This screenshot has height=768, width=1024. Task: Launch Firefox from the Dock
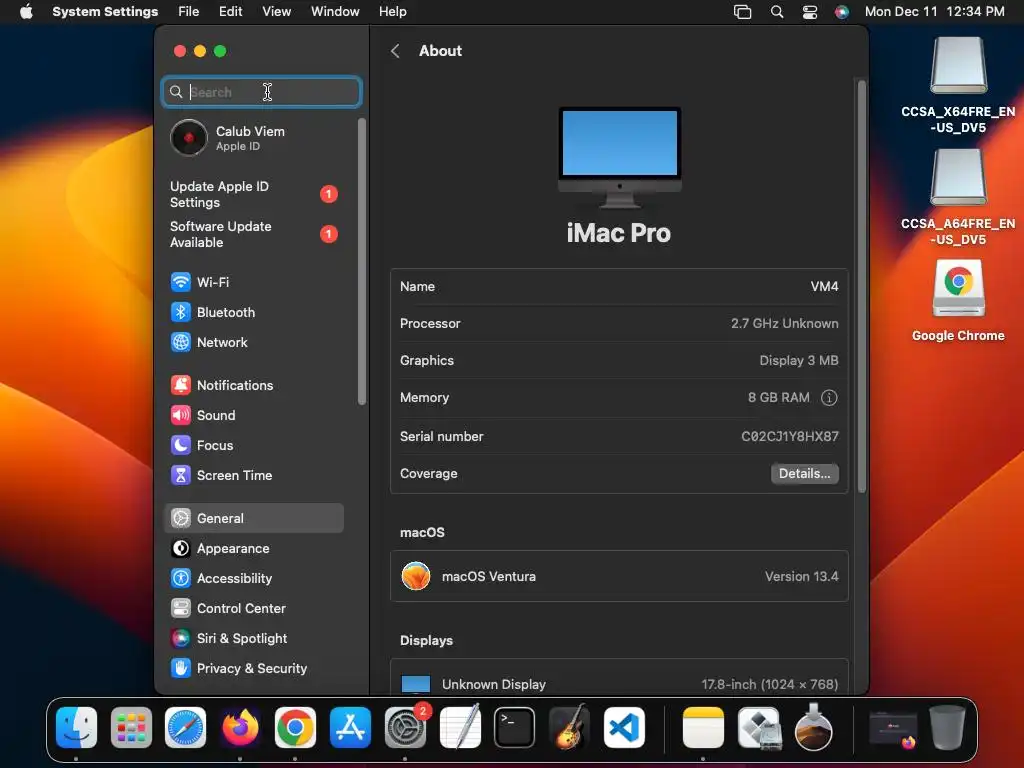[x=240, y=728]
